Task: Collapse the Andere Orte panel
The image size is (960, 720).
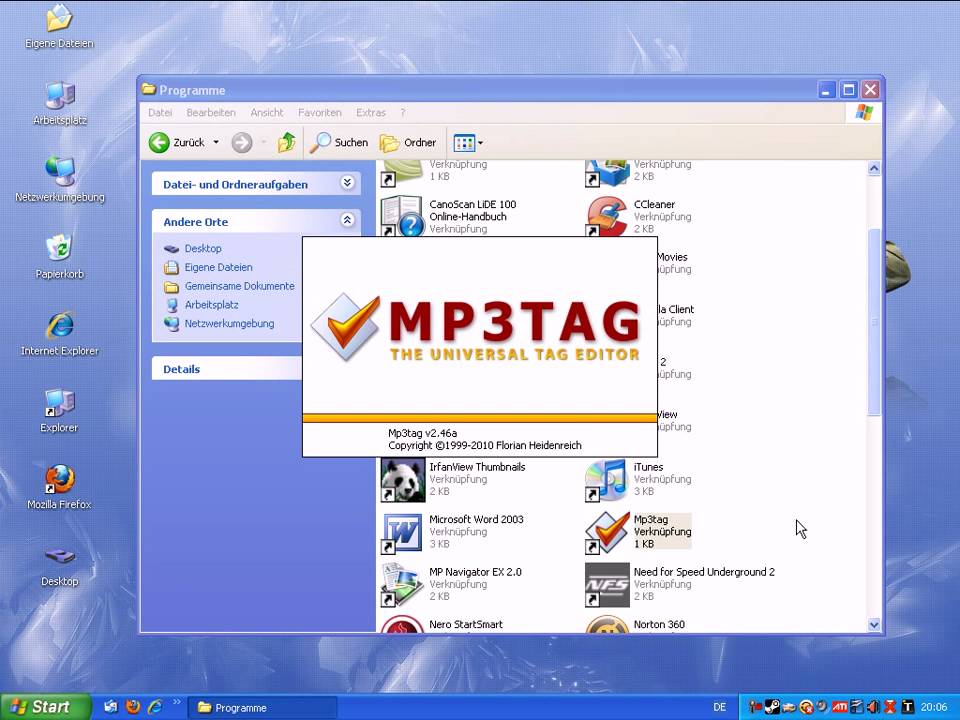Action: (x=347, y=220)
